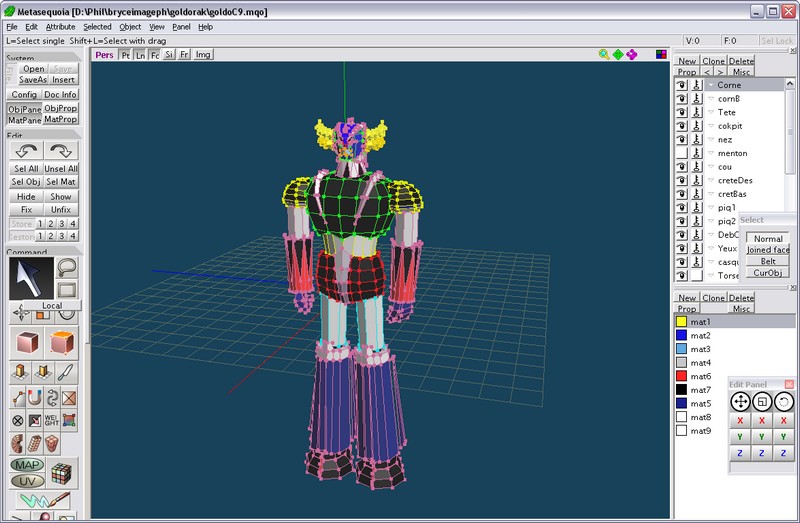The image size is (800, 523).
Task: Select the arrow Select tool
Action: [31, 278]
